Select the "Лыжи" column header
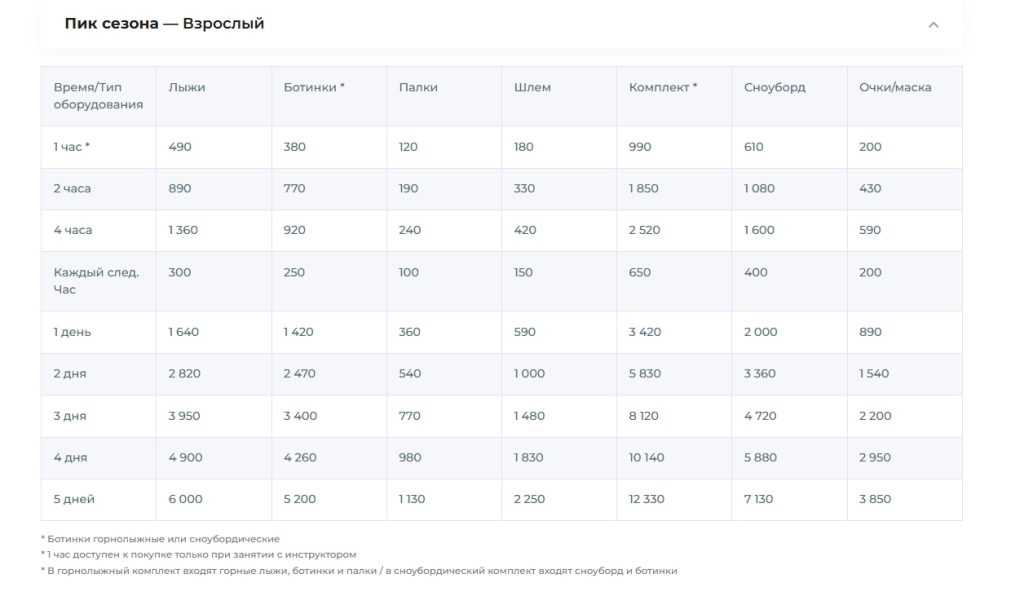The width and height of the screenshot is (1024, 605). pyautogui.click(x=187, y=87)
